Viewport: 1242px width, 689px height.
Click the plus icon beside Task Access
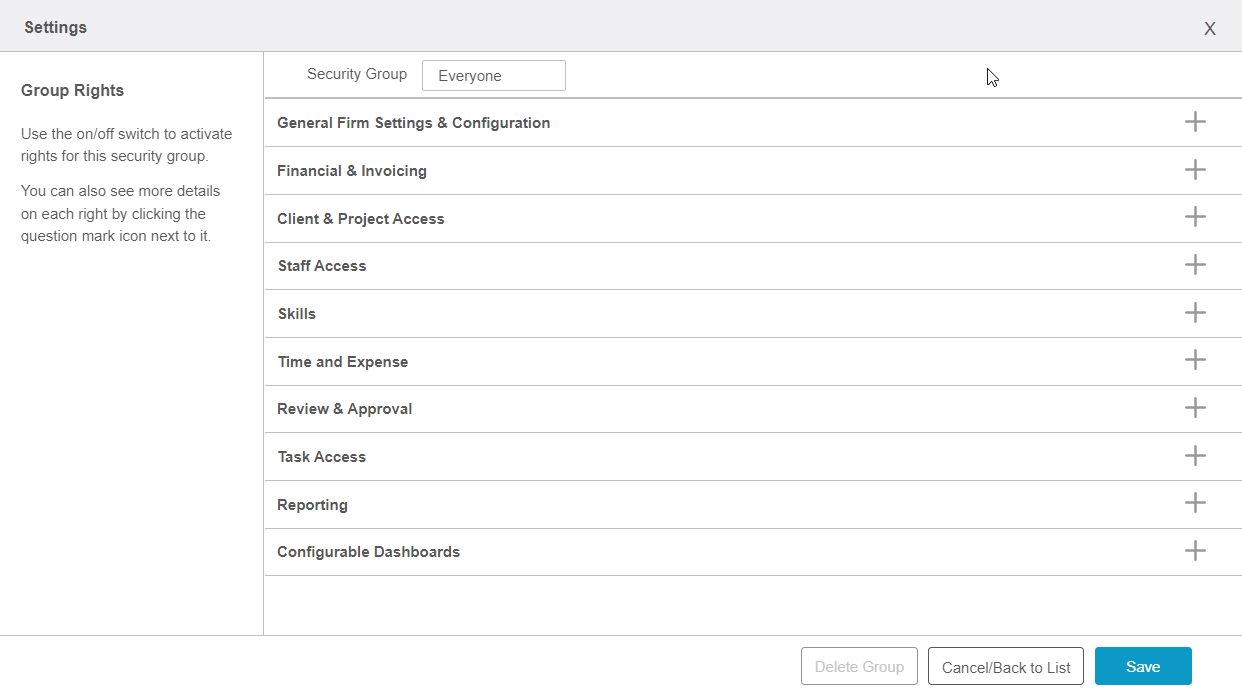pos(1195,456)
